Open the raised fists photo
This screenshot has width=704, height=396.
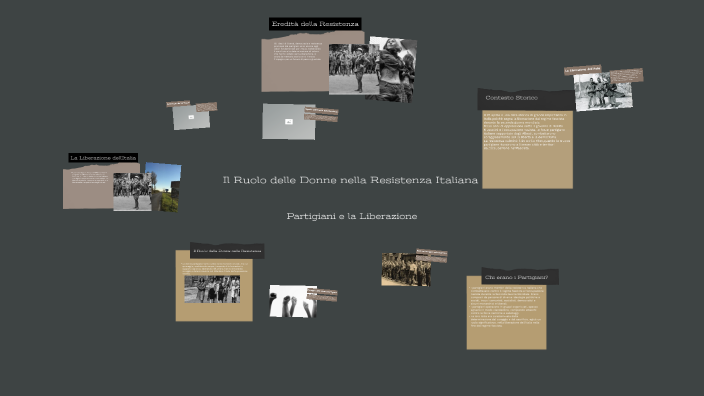click(x=293, y=301)
